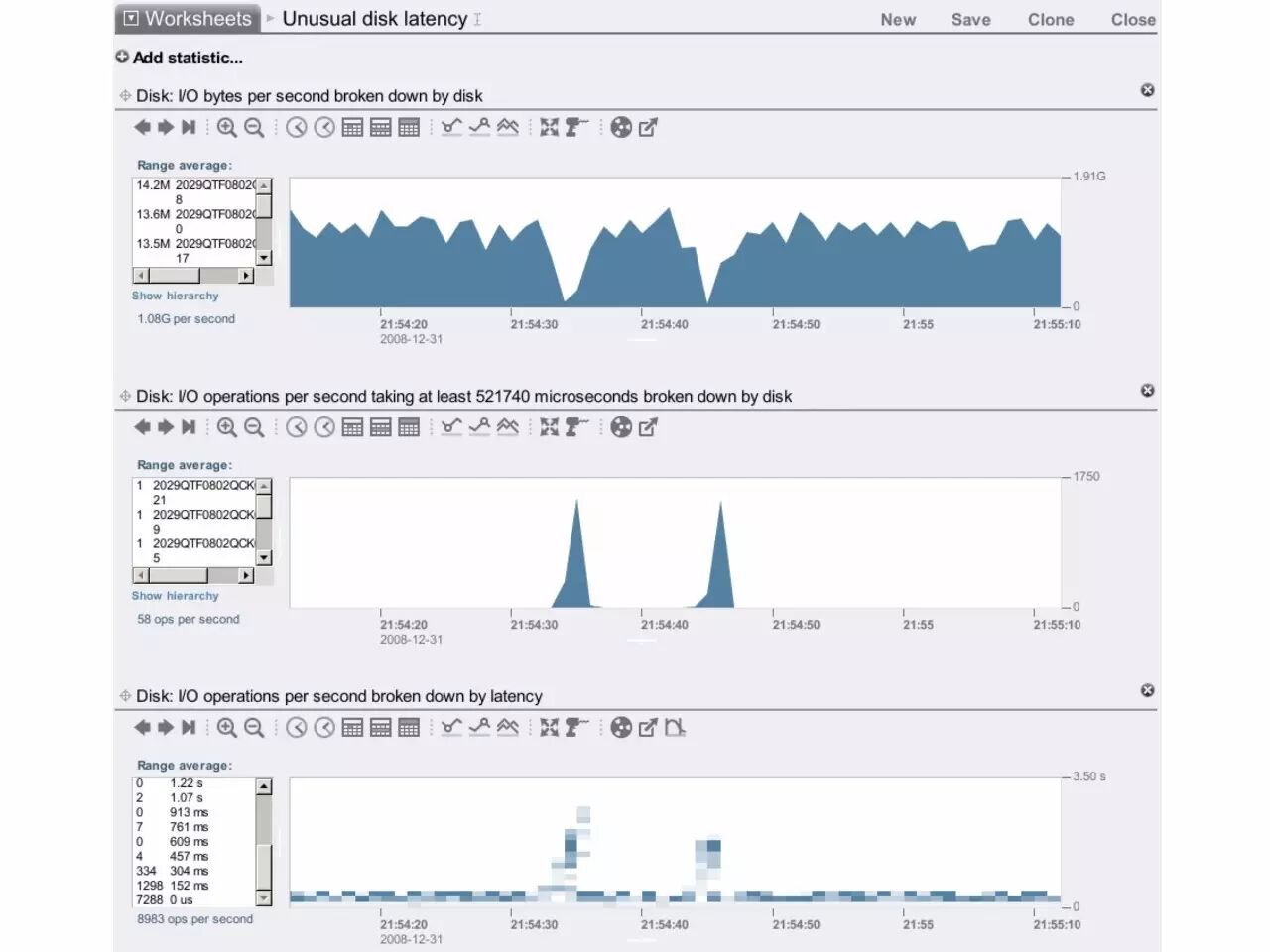Image resolution: width=1270 pixels, height=952 pixels.
Task: Show minimum on I/O bytes graph
Action: [451, 127]
